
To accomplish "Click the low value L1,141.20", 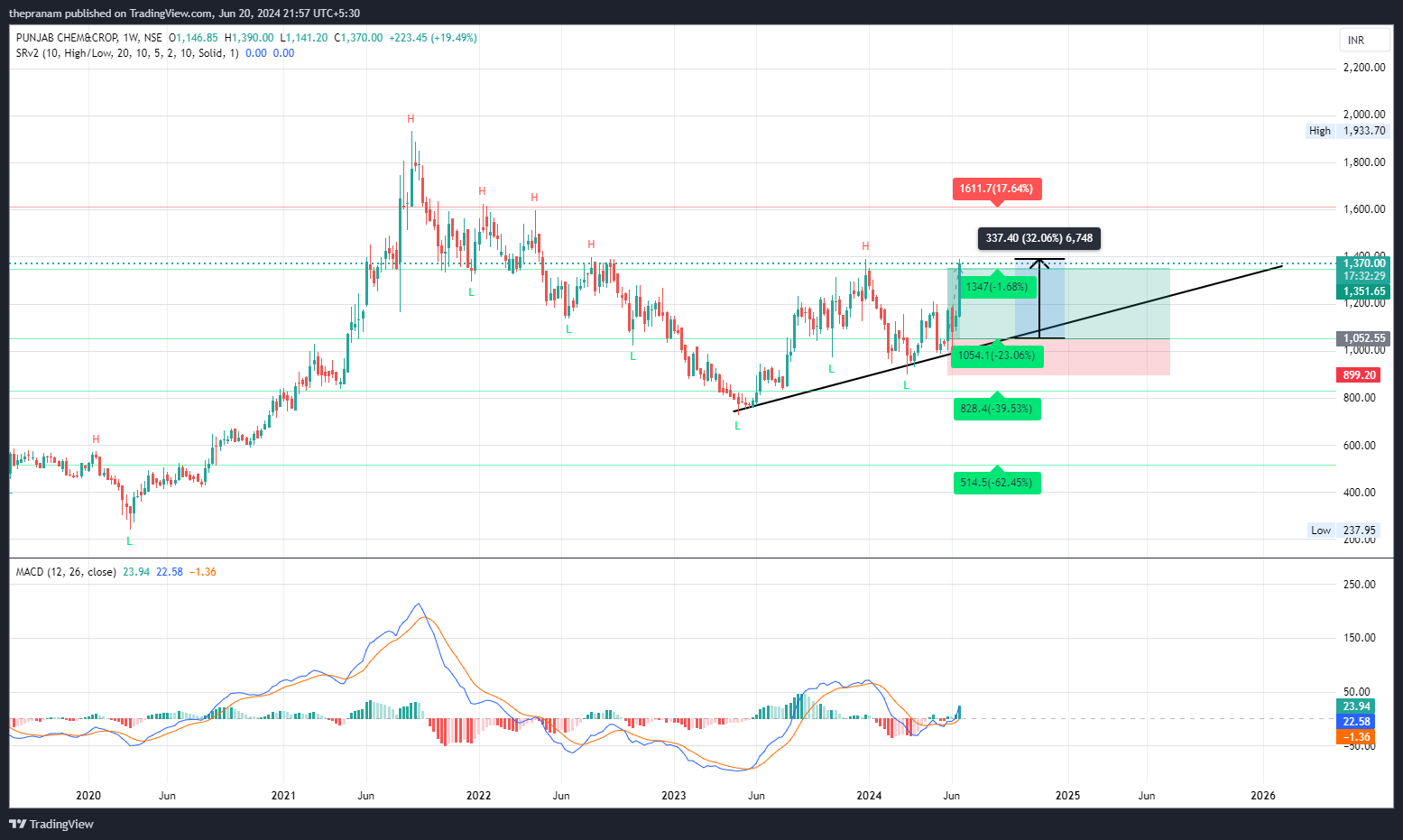I will pos(304,38).
